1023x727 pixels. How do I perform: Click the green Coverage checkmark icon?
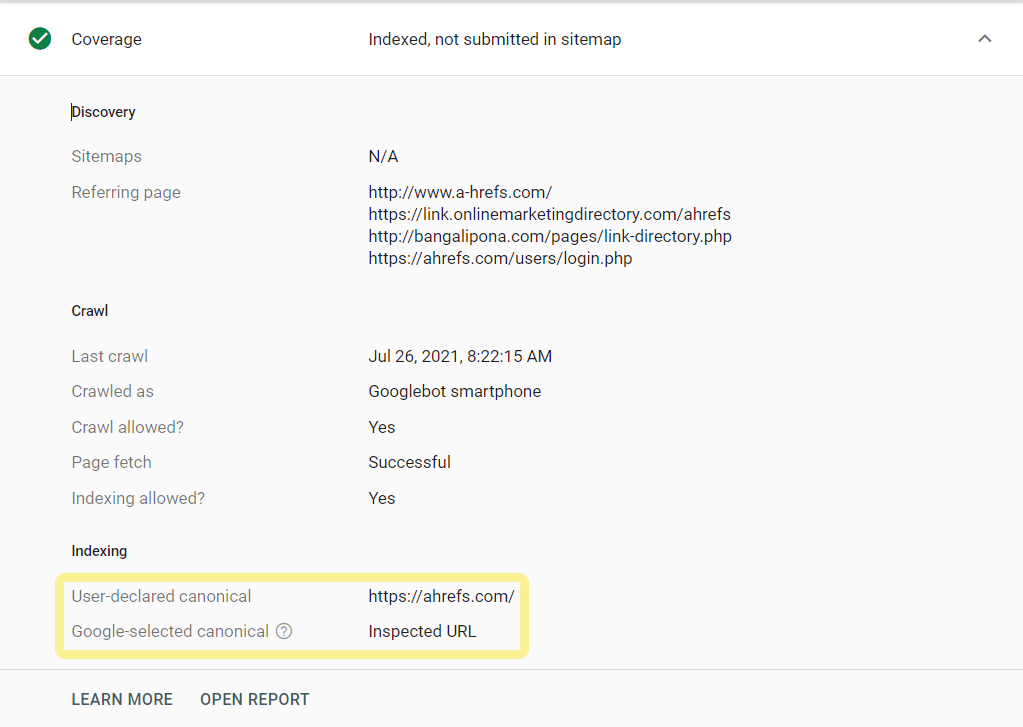click(x=40, y=39)
